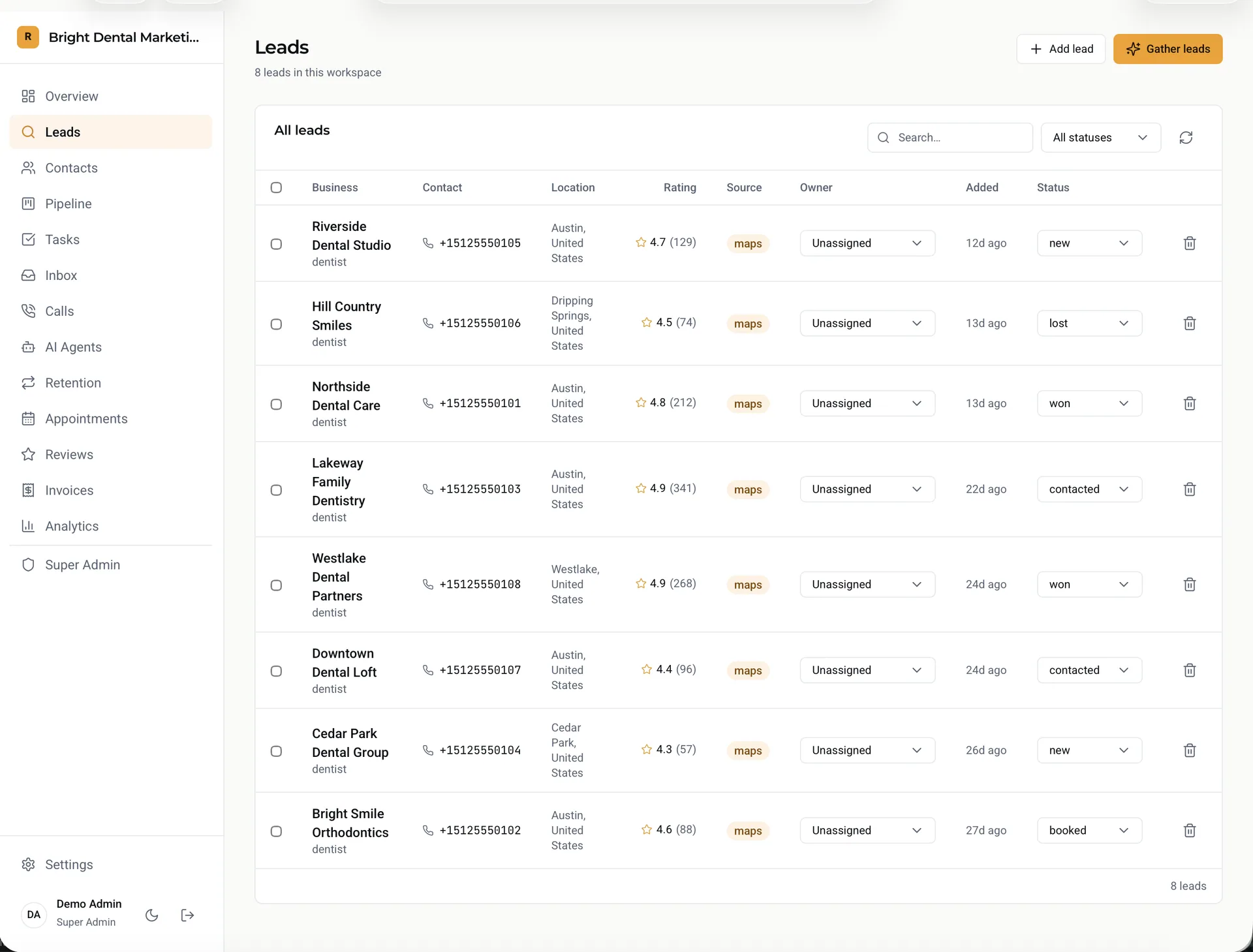Delete the Riverside Dental Studio lead

pyautogui.click(x=1189, y=243)
